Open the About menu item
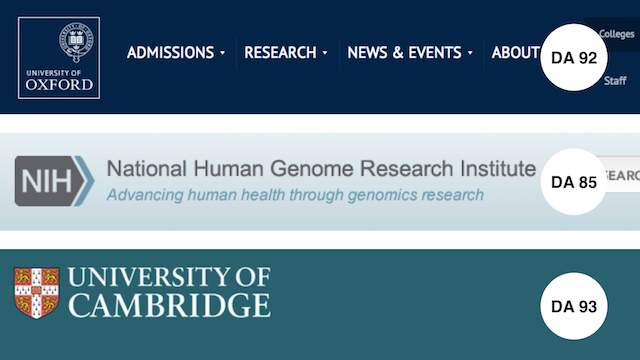This screenshot has height=360, width=640. point(516,53)
